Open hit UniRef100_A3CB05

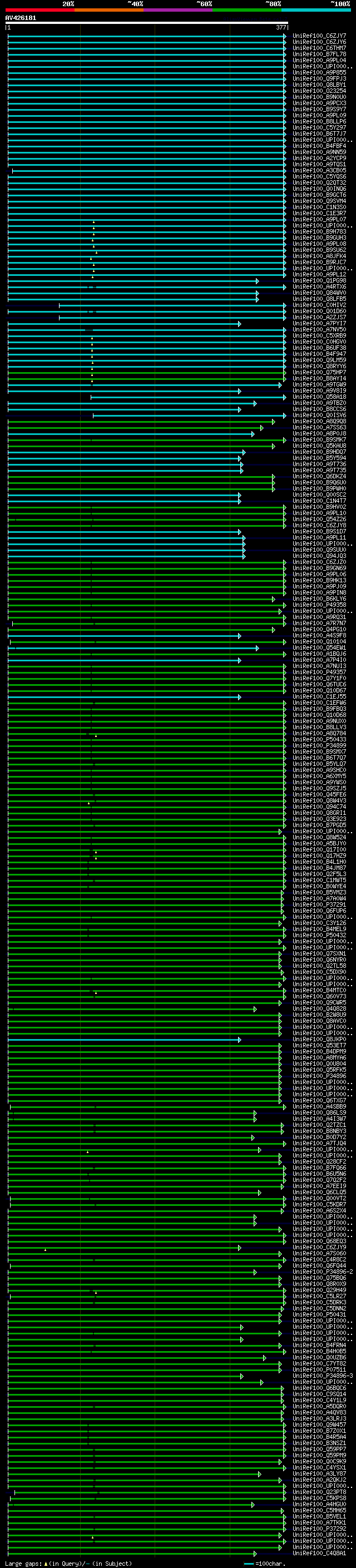pos(319,170)
